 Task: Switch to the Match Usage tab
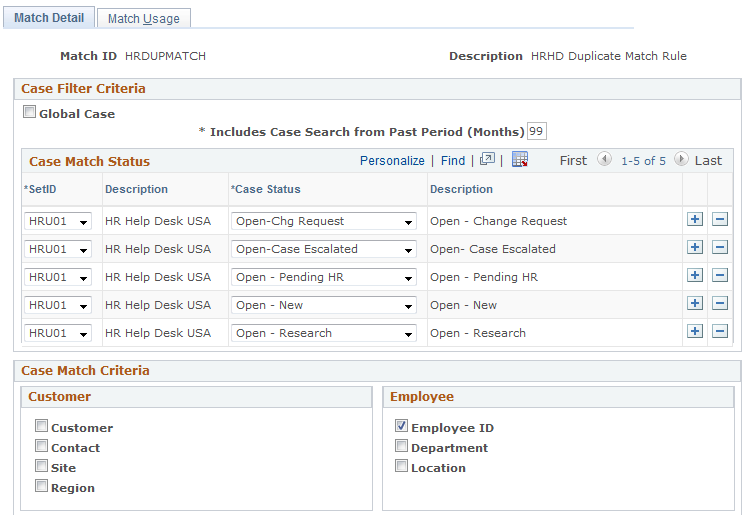pos(144,19)
